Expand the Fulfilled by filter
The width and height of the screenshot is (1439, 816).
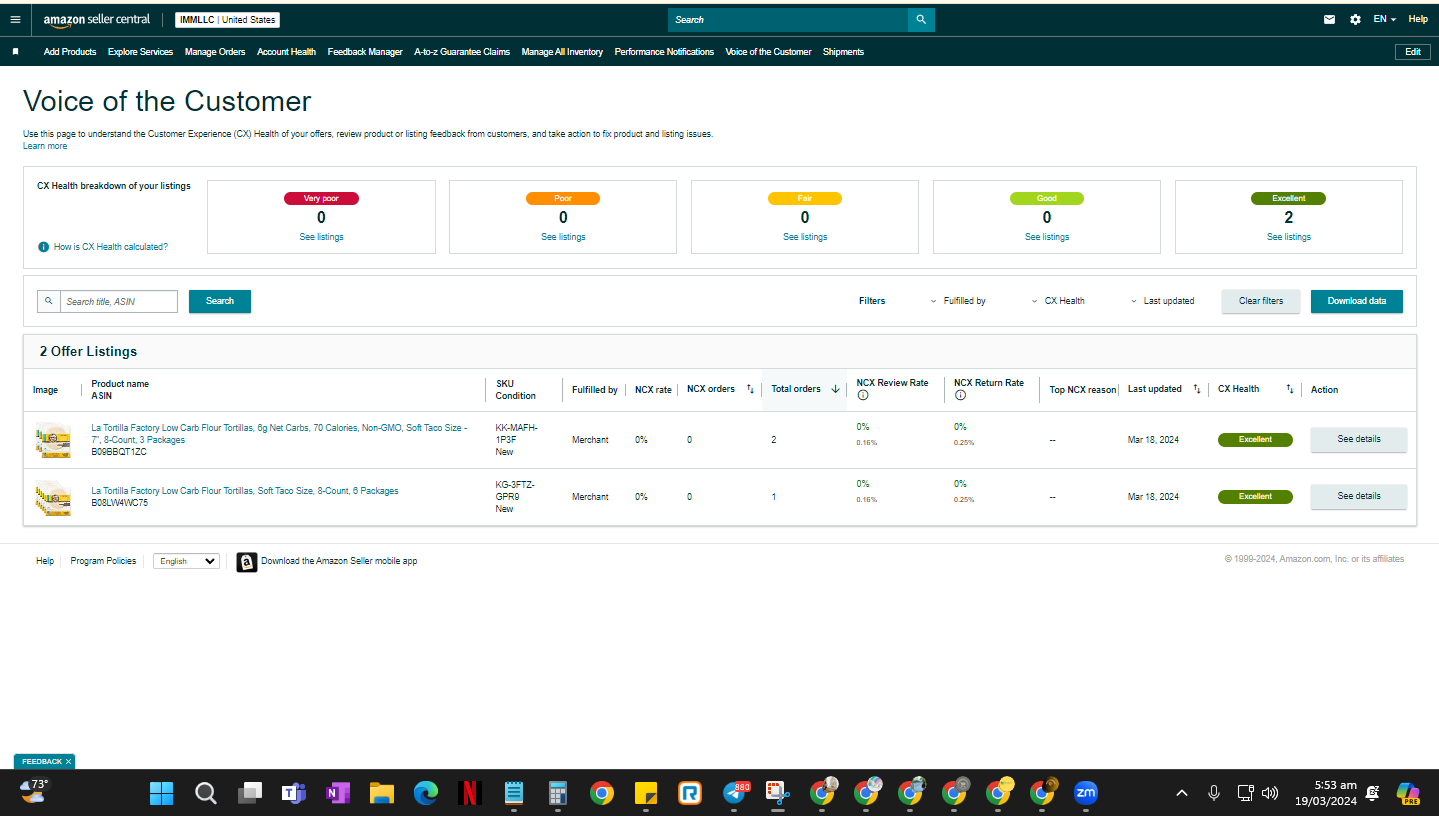pyautogui.click(x=958, y=301)
